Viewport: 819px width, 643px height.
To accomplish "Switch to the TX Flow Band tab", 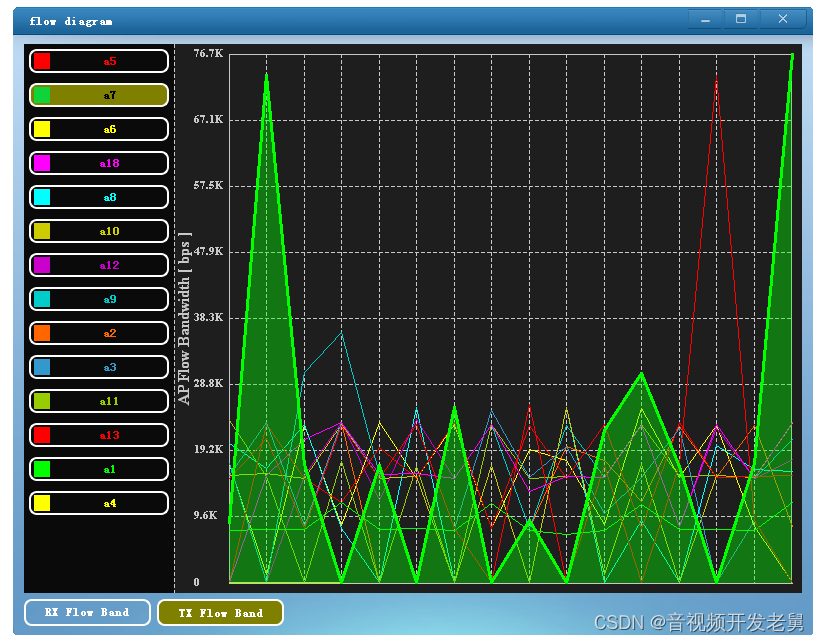I will tap(220, 612).
